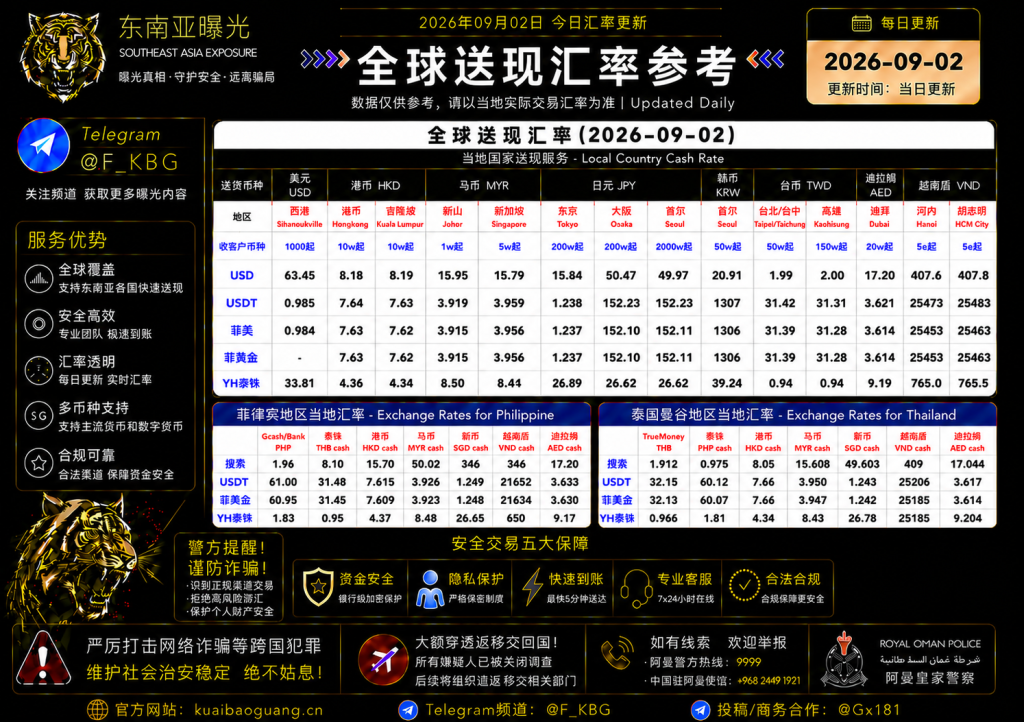Click the 隐私保护 person icon
1024x722 pixels.
[x=430, y=589]
